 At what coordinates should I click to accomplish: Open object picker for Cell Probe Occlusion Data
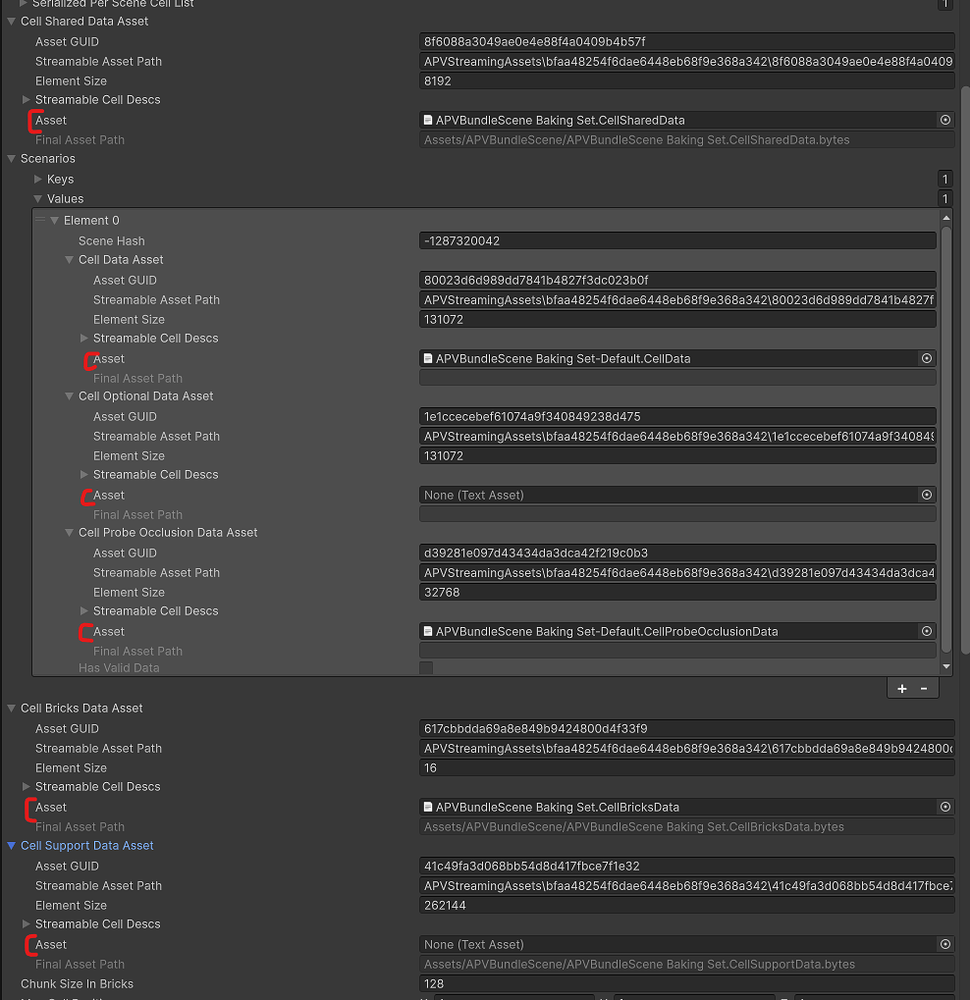point(926,631)
